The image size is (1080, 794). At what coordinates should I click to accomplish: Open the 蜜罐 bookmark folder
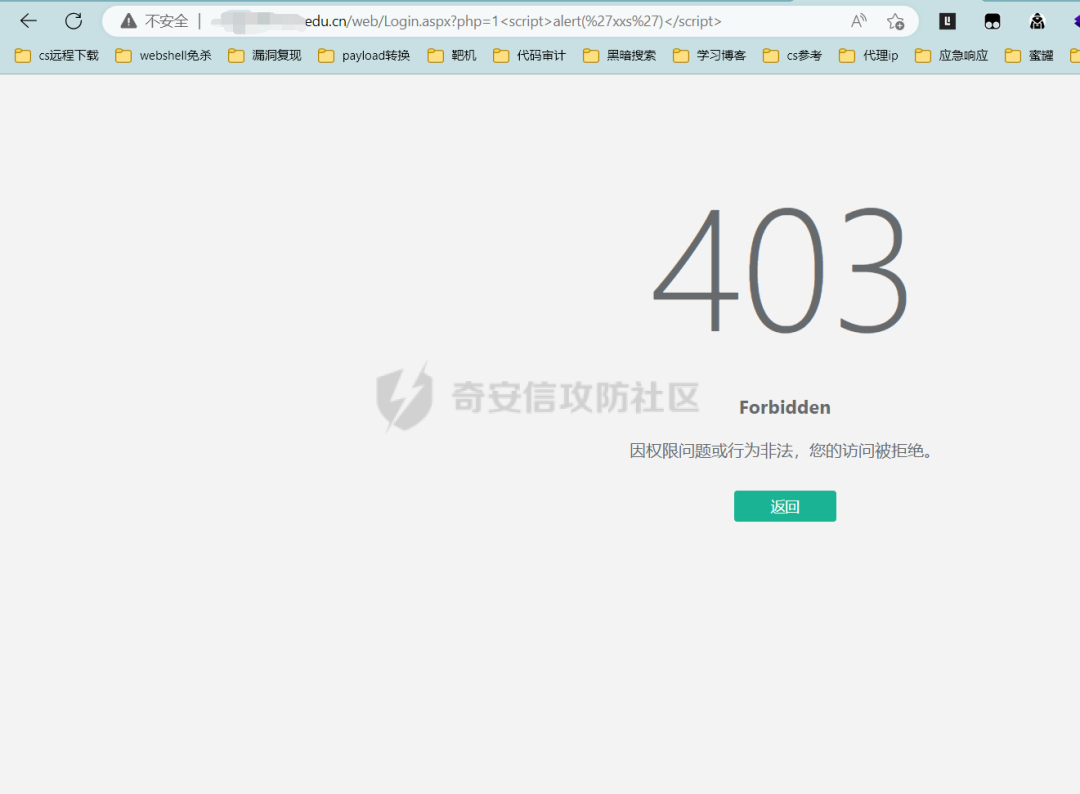[1029, 56]
